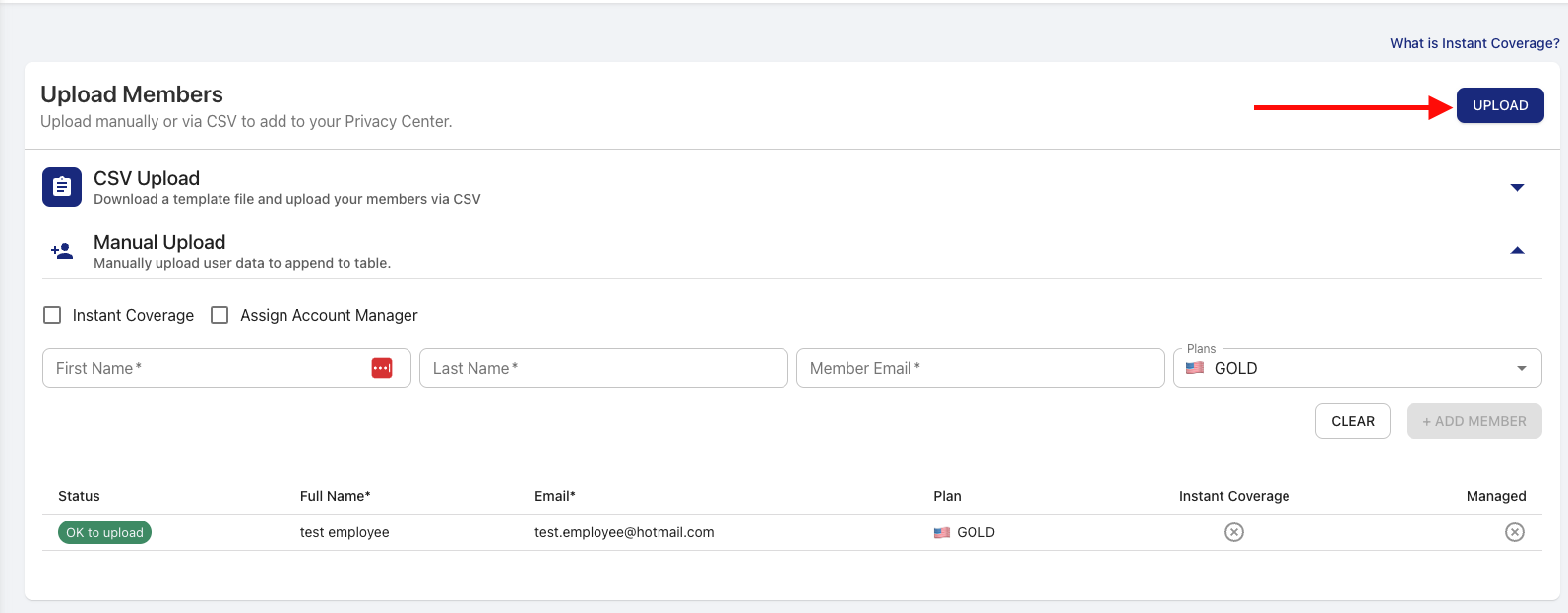Click the test.employee@hotmail.com email cell
This screenshot has height=613, width=1568.
coord(624,532)
